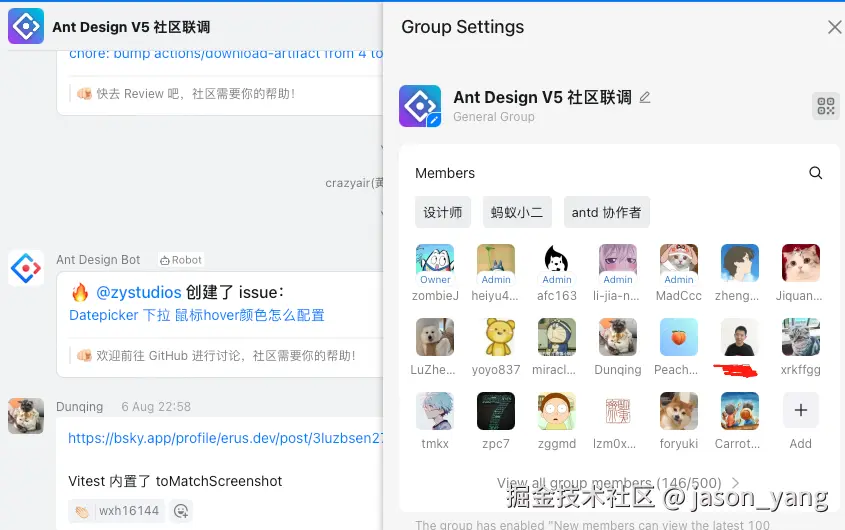Change the group avatar in Group Settings

click(x=420, y=106)
